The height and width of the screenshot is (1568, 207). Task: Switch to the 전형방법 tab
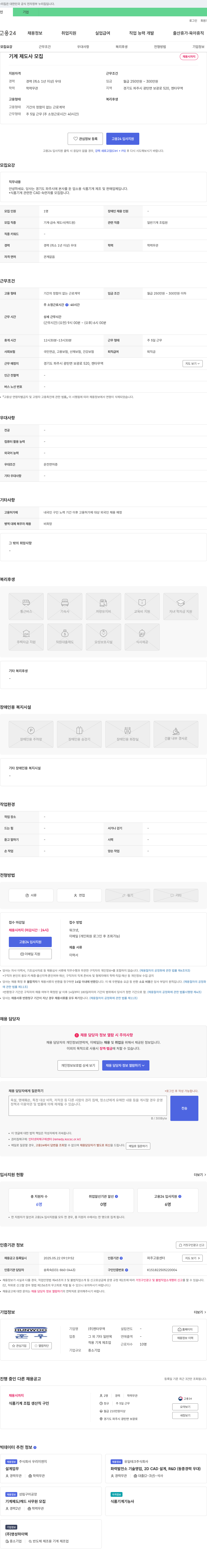coord(160,47)
